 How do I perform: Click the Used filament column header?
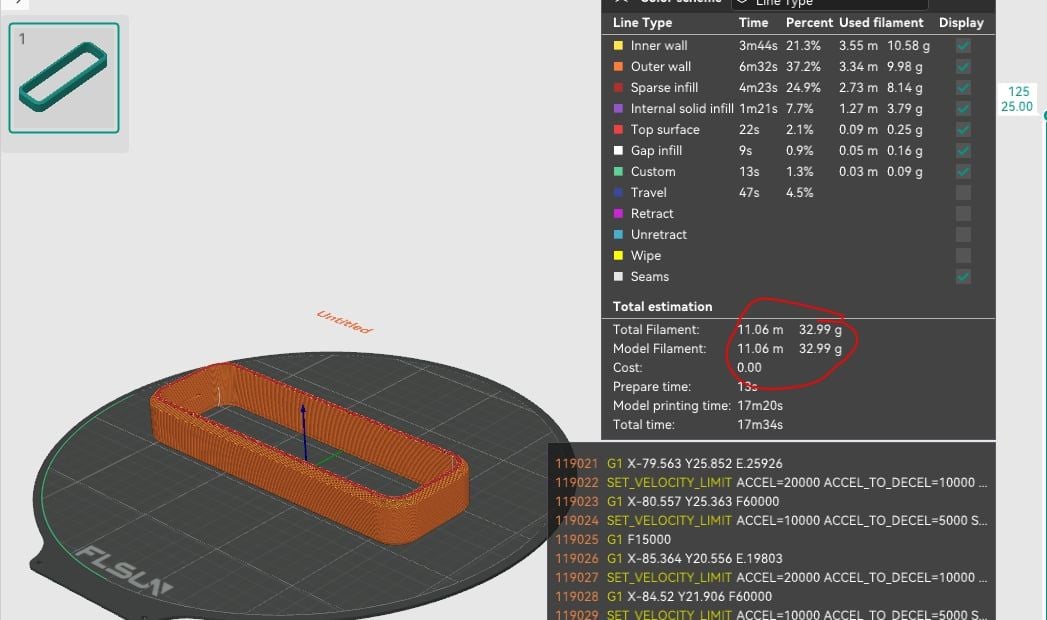881,23
